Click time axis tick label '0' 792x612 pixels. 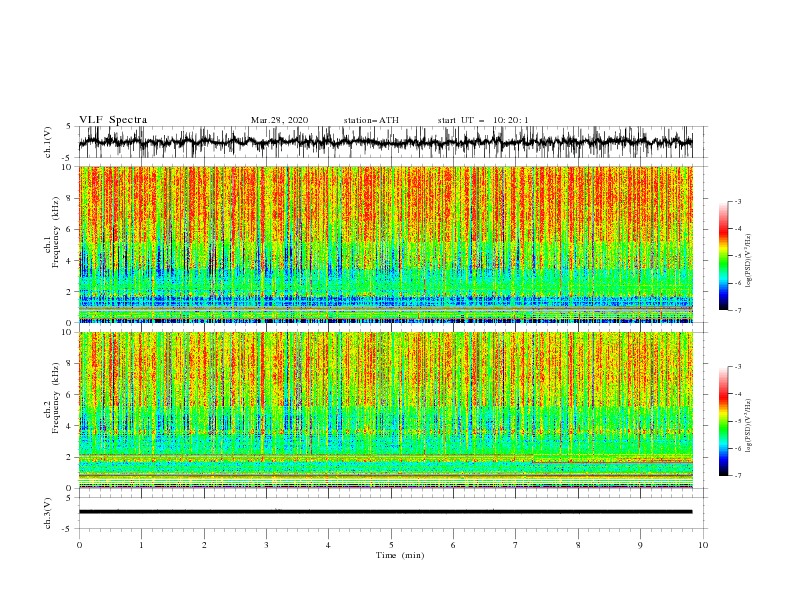[79, 545]
